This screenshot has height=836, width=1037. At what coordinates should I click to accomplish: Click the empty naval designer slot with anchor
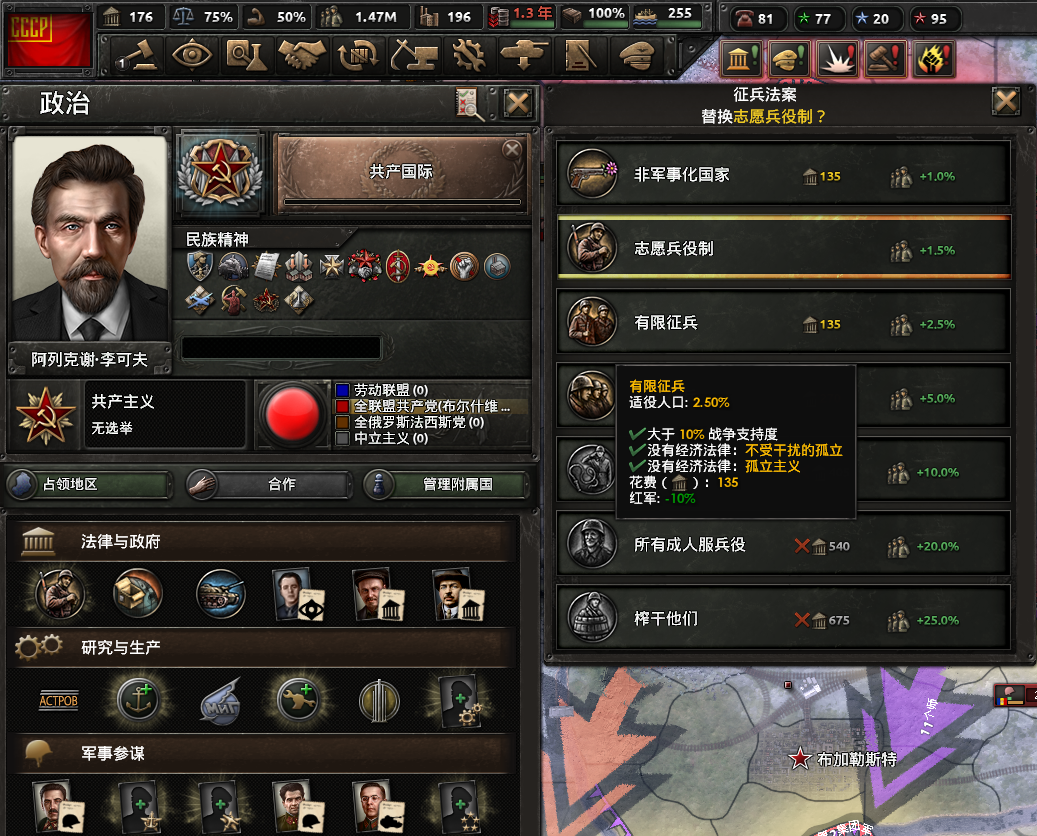tap(139, 700)
